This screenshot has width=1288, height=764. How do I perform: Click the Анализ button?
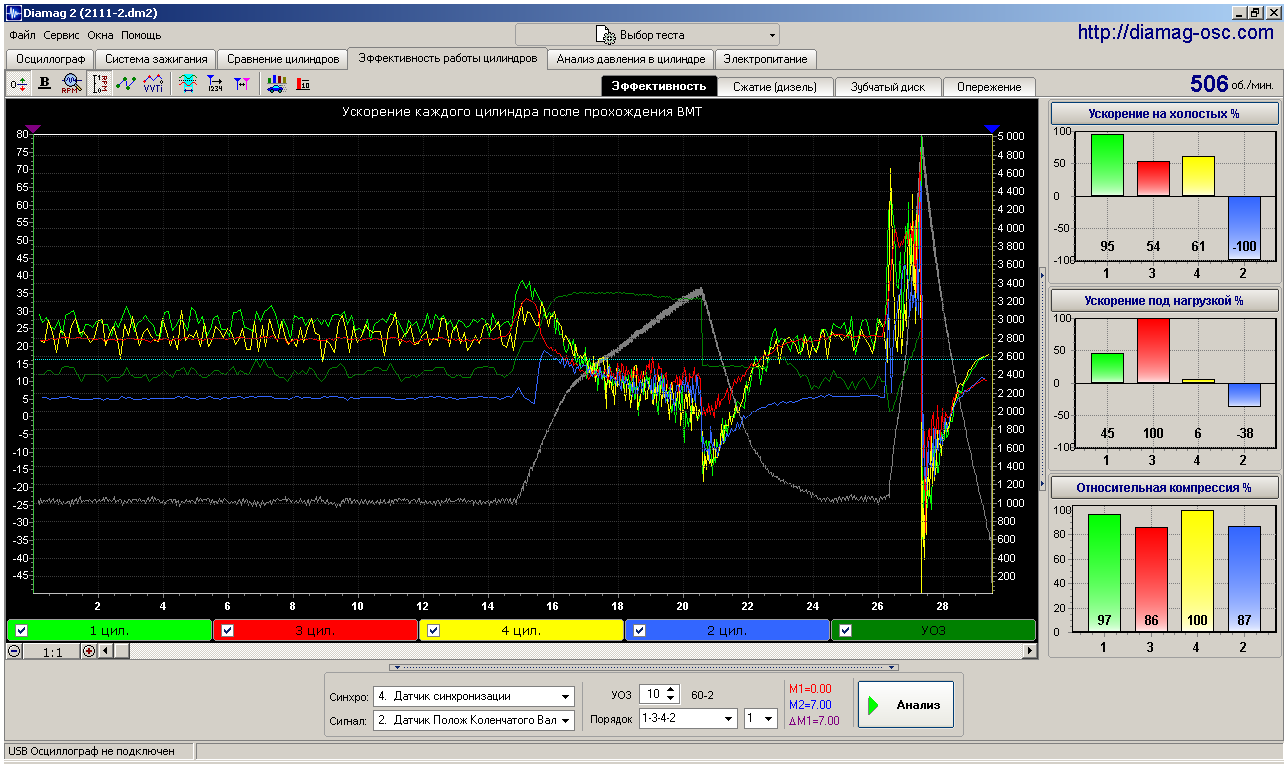[906, 705]
